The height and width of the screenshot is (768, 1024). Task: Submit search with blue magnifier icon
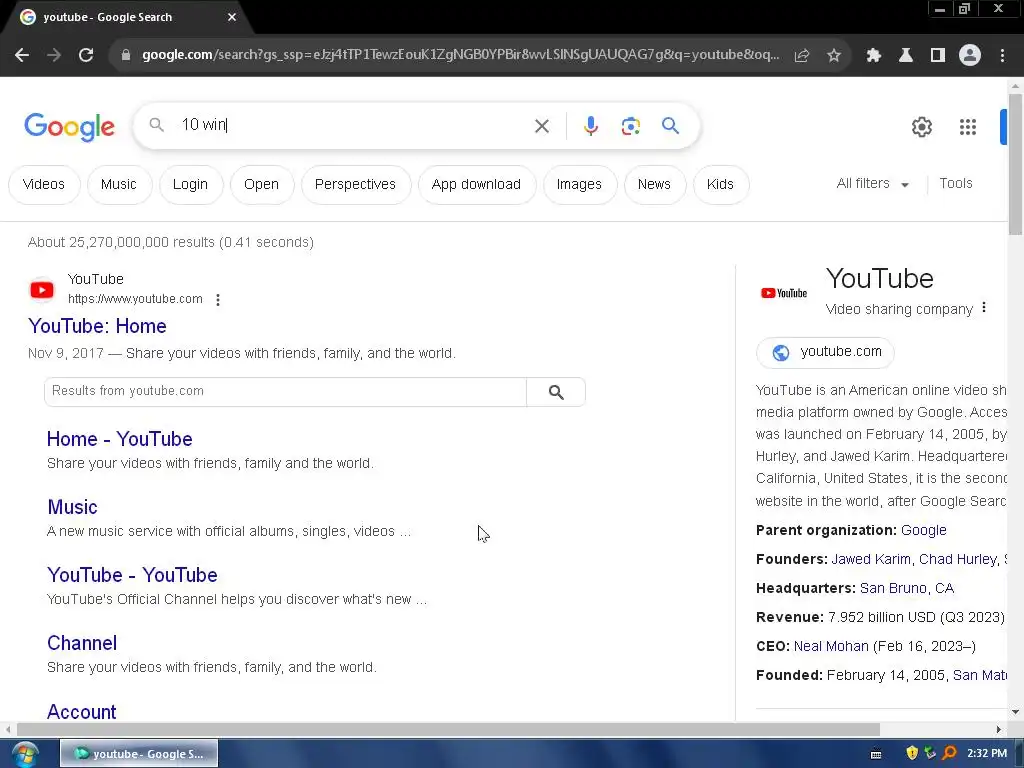(671, 125)
